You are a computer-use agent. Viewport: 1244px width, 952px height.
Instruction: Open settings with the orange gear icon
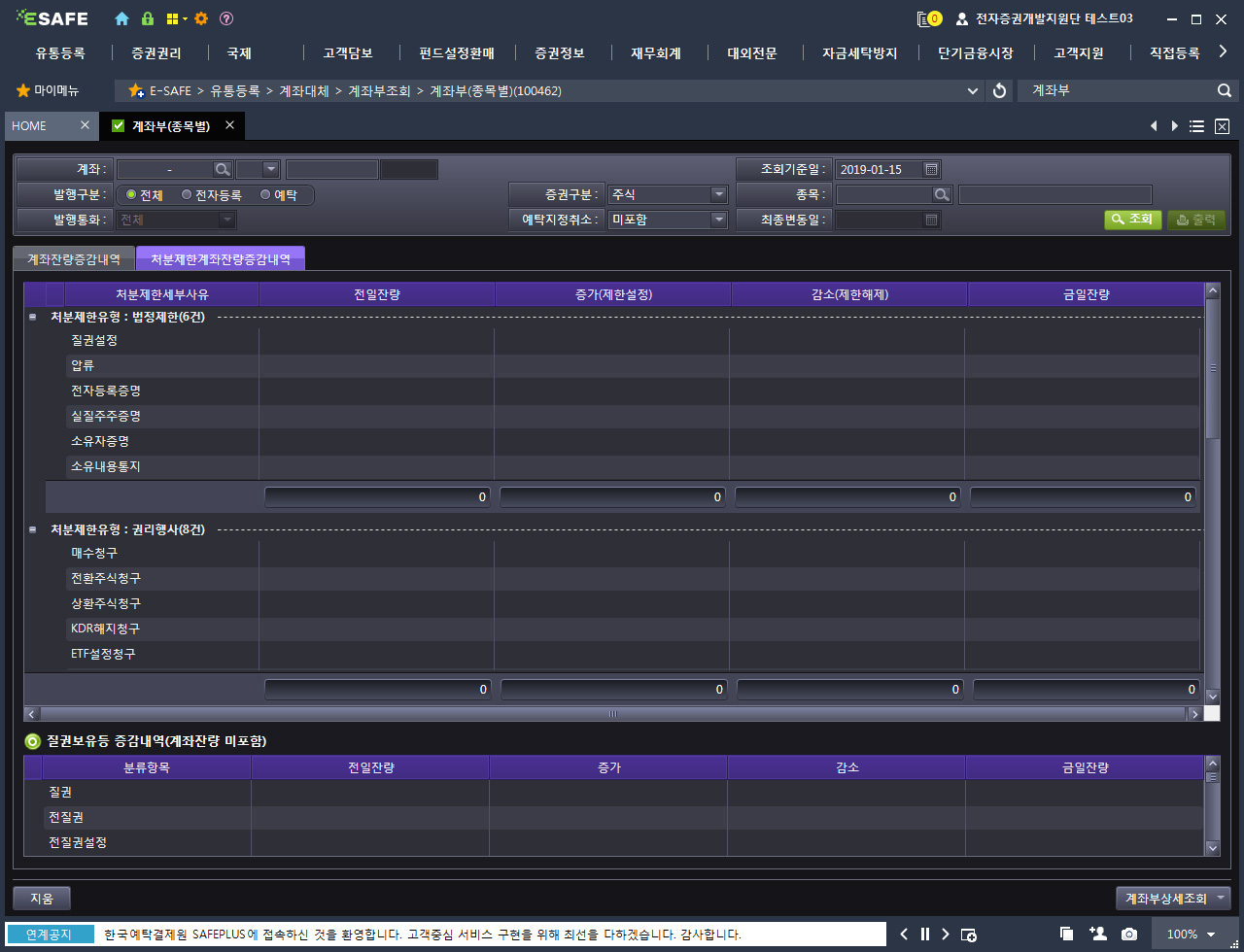click(x=201, y=18)
